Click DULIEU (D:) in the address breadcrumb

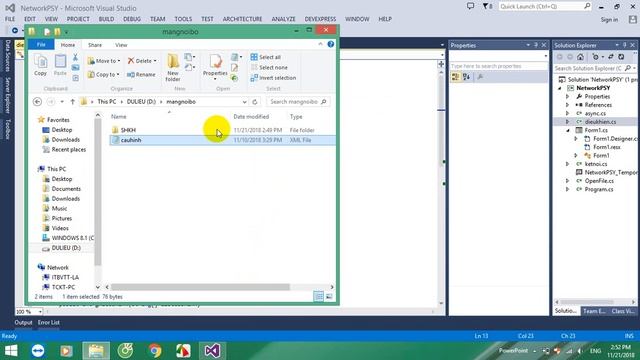click(141, 102)
